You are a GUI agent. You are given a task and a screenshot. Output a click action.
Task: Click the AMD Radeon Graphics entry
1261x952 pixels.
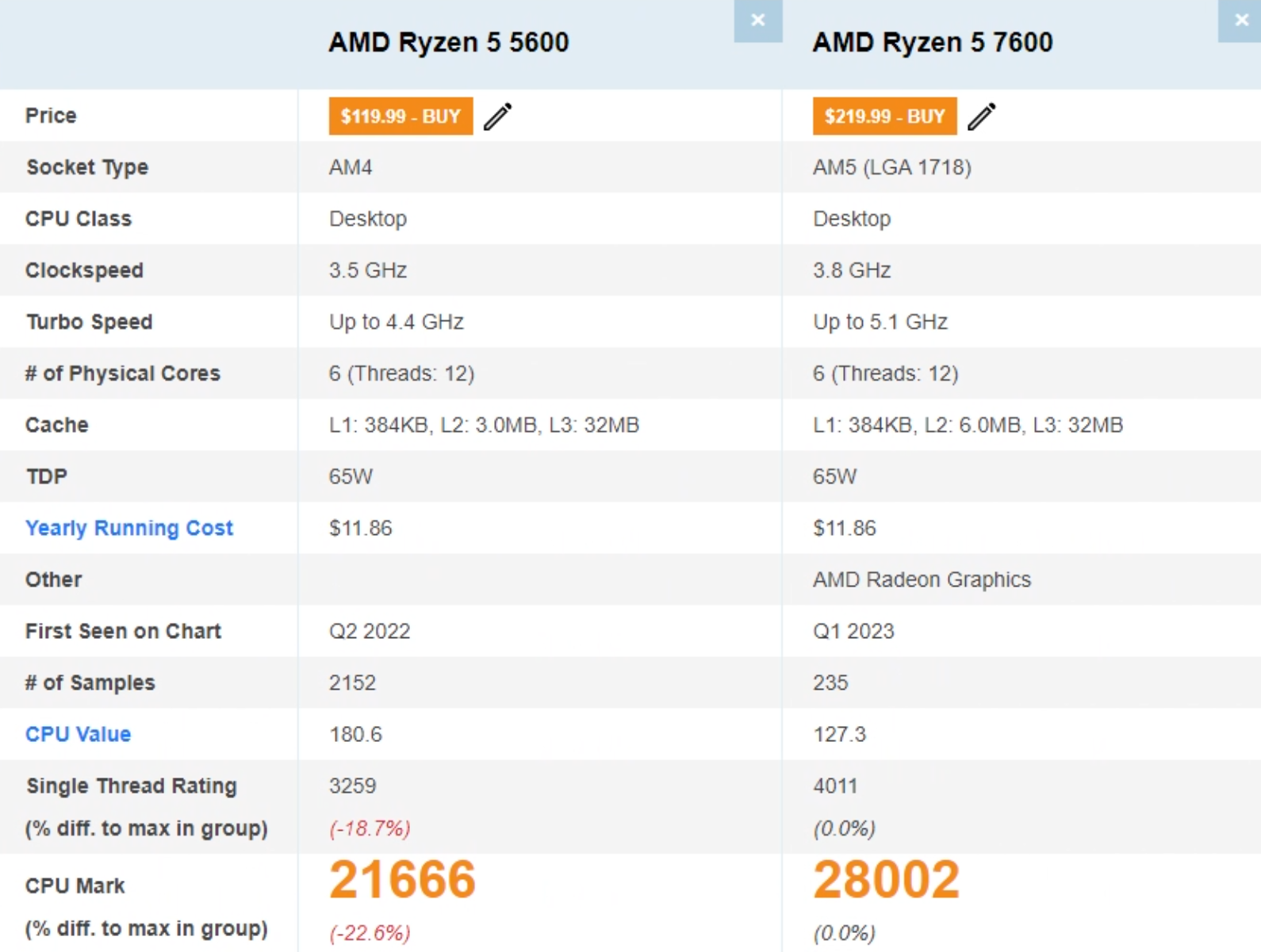[922, 579]
